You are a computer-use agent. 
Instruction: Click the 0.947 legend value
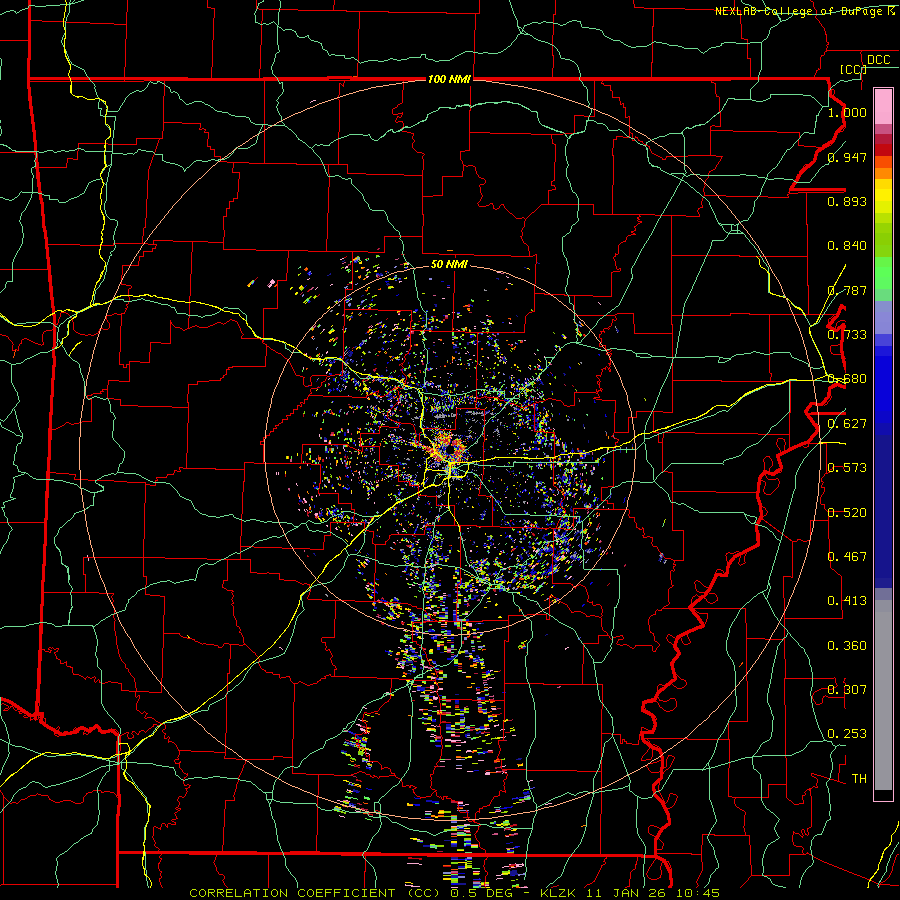tap(847, 157)
